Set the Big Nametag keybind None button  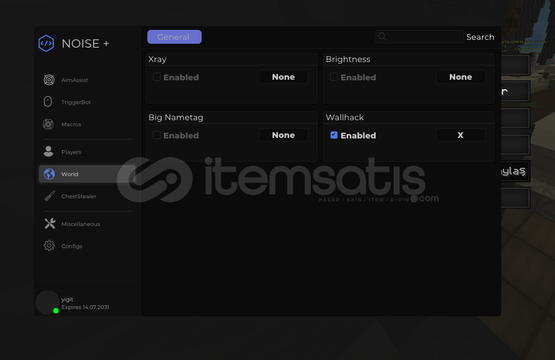[283, 135]
